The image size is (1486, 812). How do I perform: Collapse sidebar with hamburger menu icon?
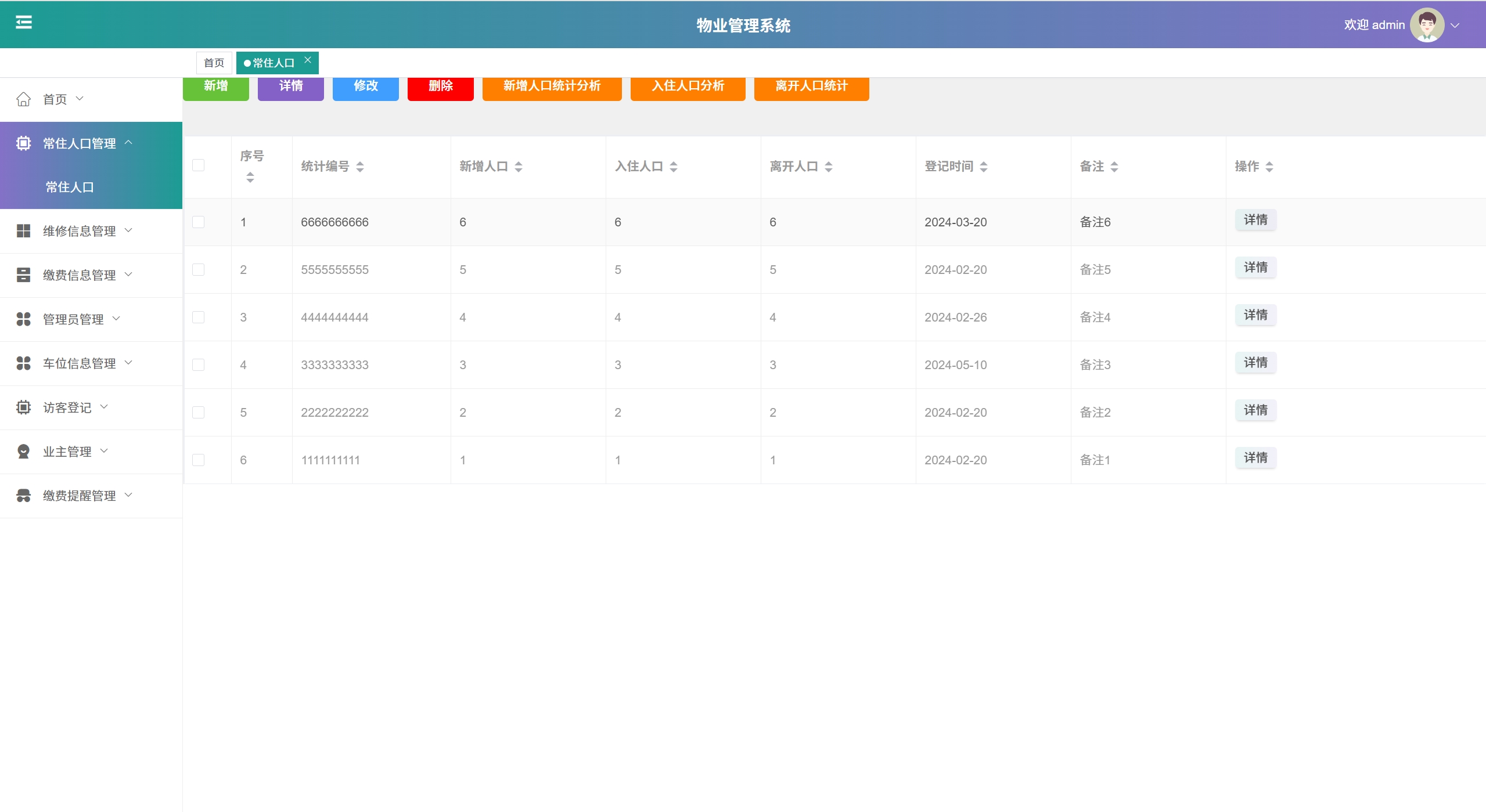(23, 23)
